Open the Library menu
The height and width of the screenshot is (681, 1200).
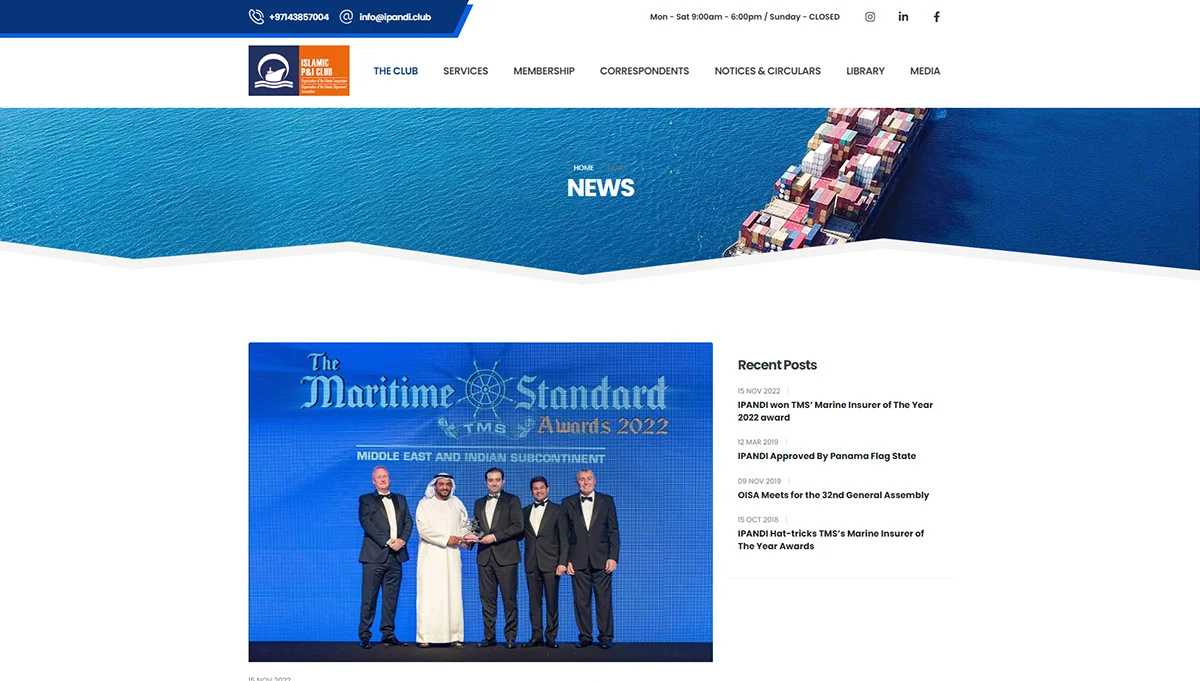(x=865, y=71)
